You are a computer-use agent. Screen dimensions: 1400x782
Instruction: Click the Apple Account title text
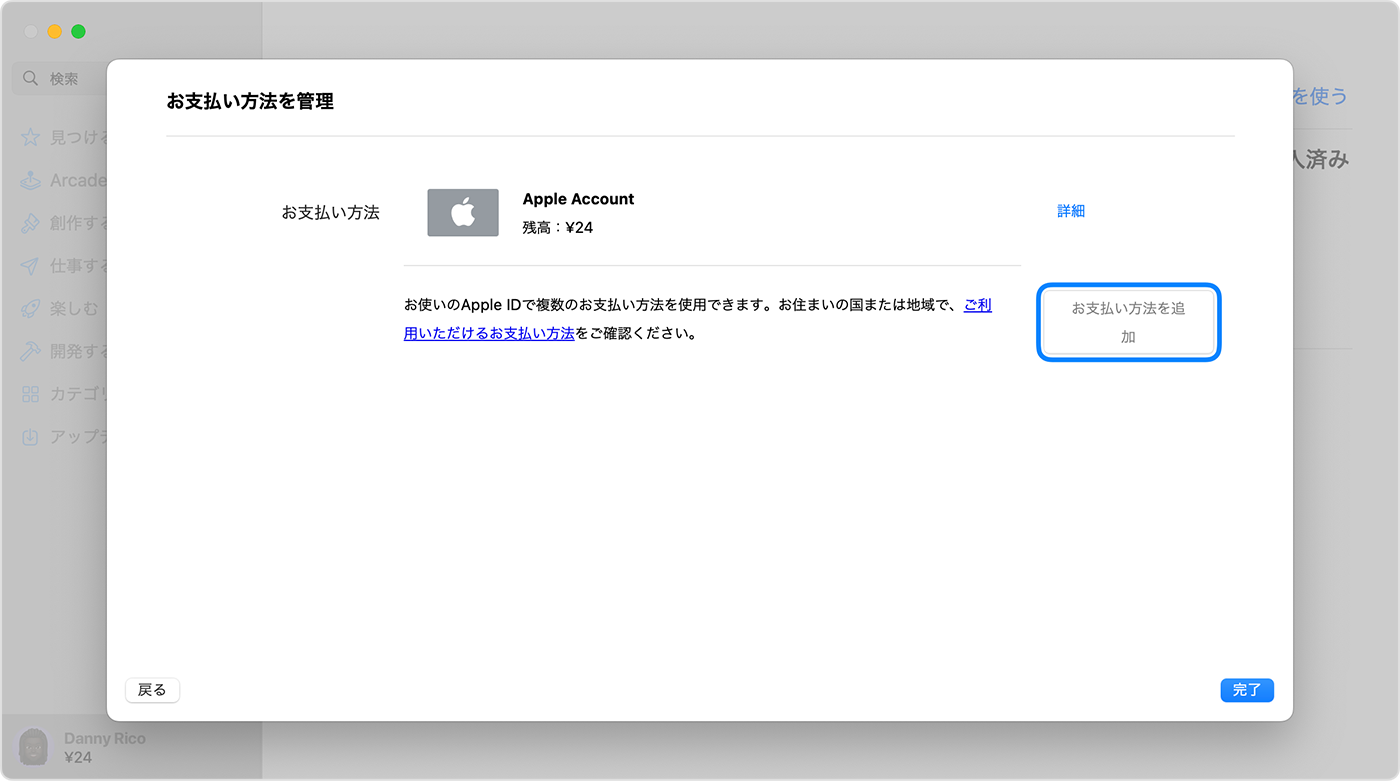pos(579,199)
